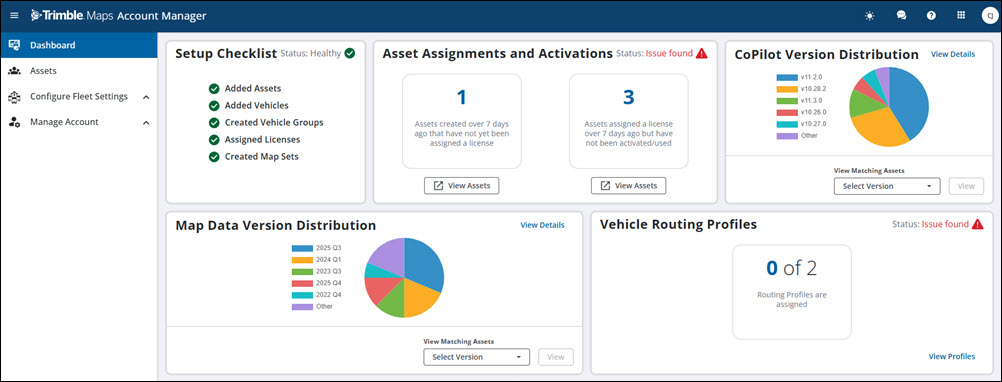Click the Manage Account gear icon
The width and height of the screenshot is (1002, 382).
pos(14,122)
